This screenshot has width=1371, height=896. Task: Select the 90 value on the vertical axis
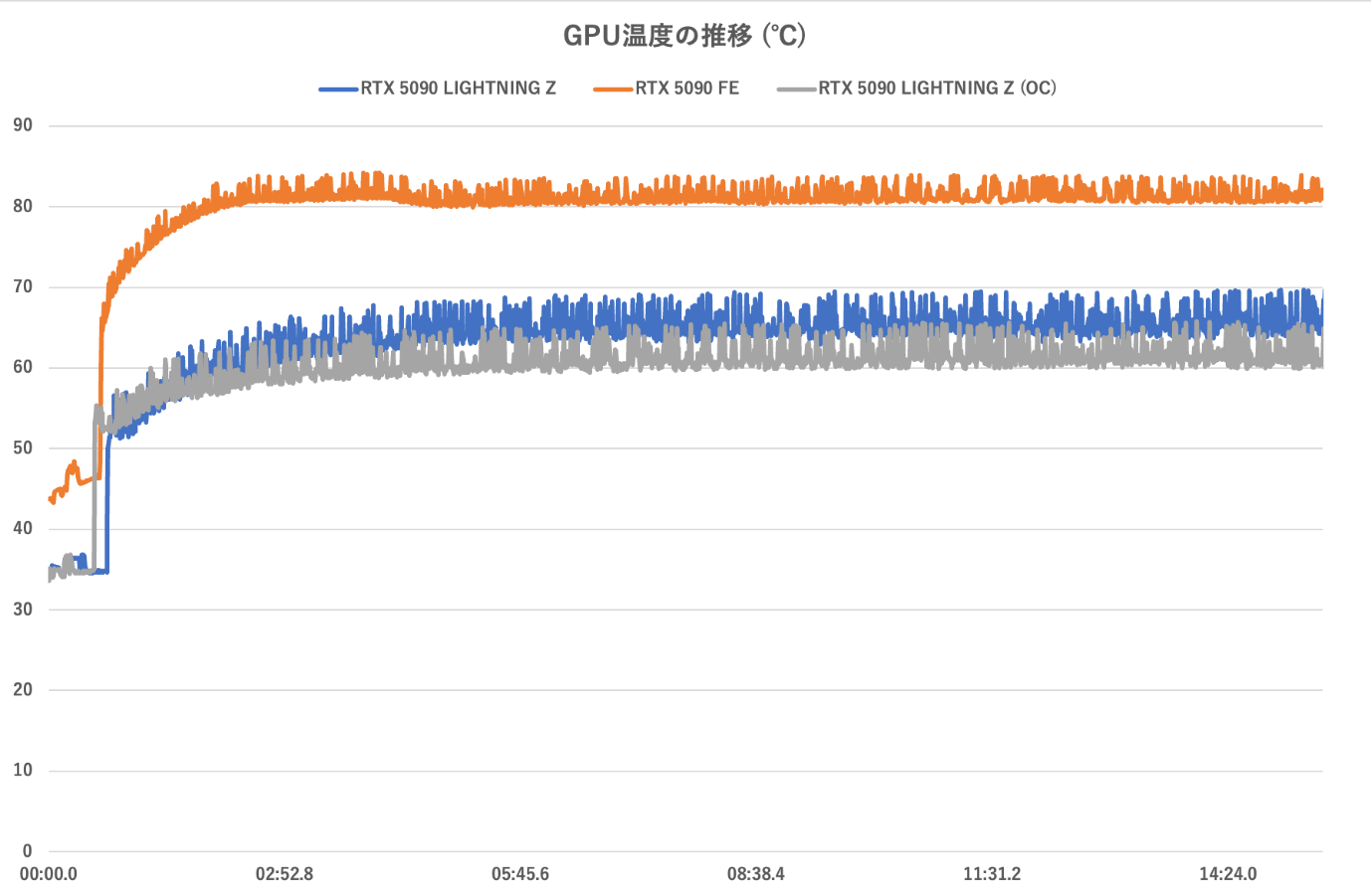22,124
